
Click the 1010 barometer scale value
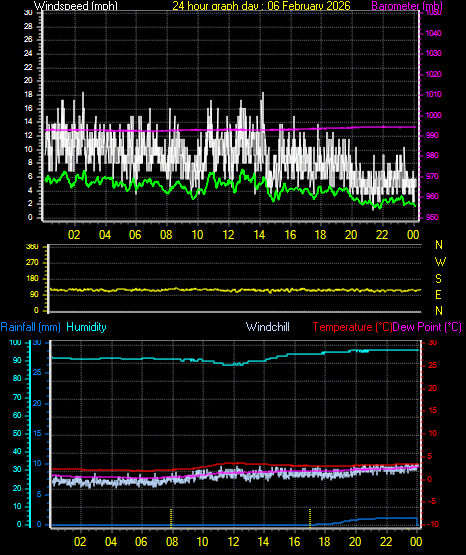point(433,95)
